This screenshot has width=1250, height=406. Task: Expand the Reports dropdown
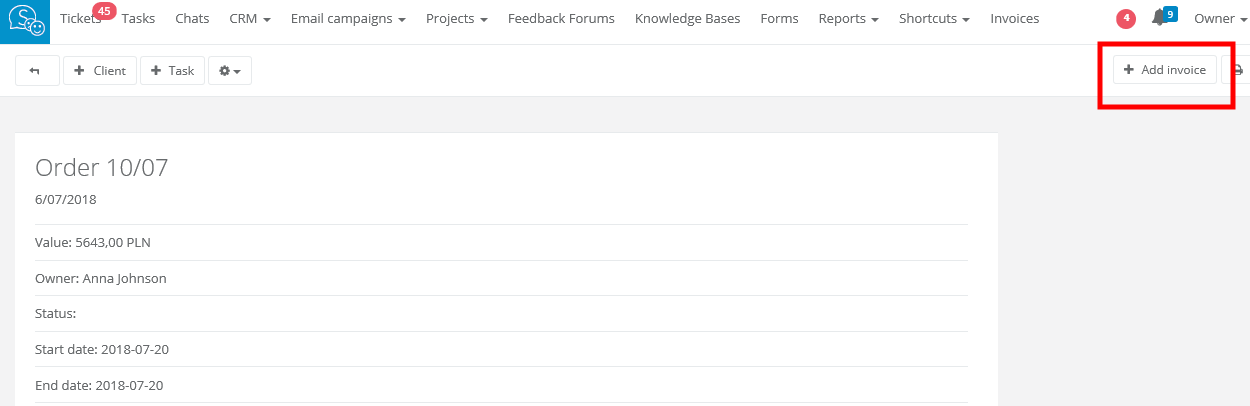click(x=848, y=19)
